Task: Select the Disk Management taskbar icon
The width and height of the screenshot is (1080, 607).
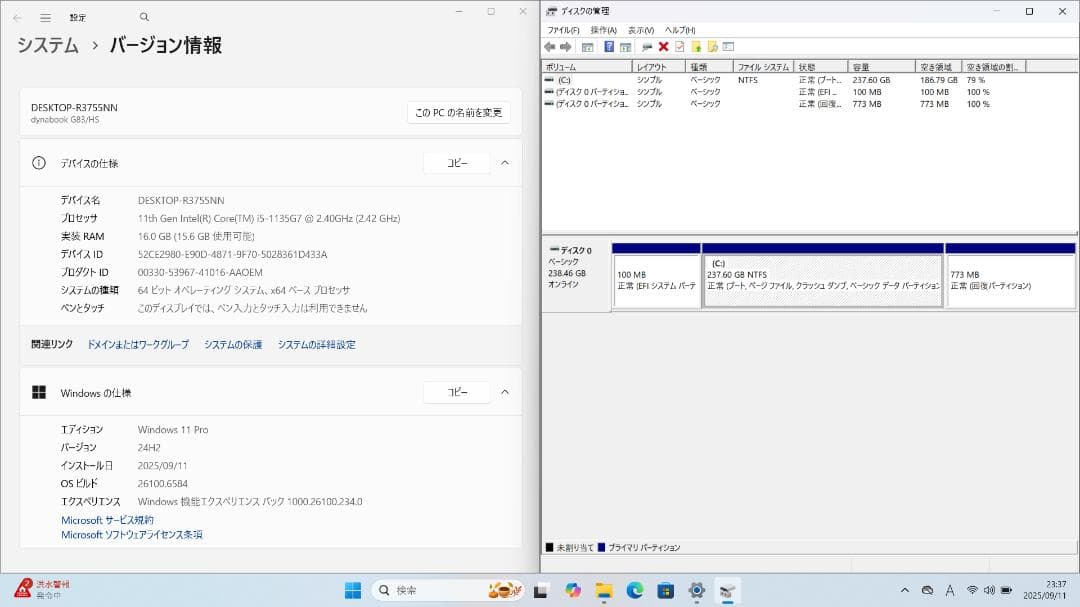Action: 727,589
